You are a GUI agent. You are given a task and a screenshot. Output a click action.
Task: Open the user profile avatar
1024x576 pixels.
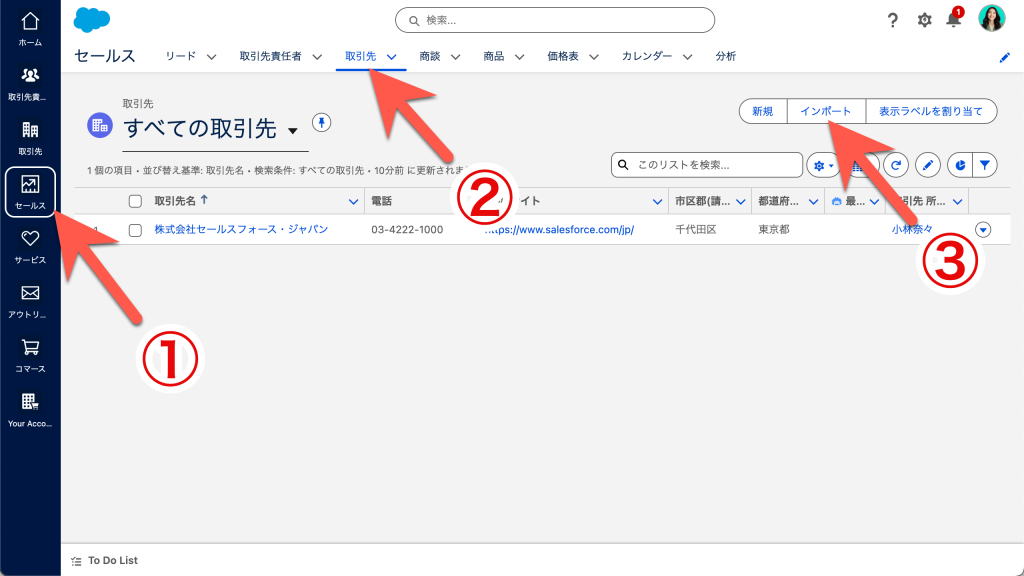click(x=991, y=19)
